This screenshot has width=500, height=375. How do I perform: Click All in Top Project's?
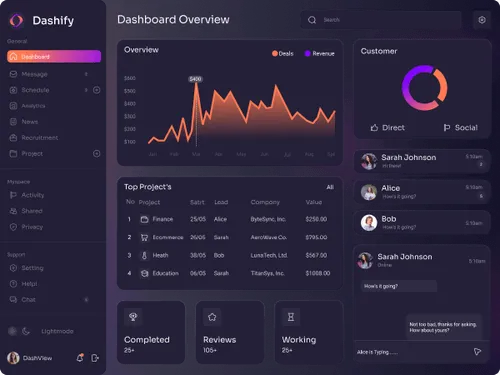(330, 187)
